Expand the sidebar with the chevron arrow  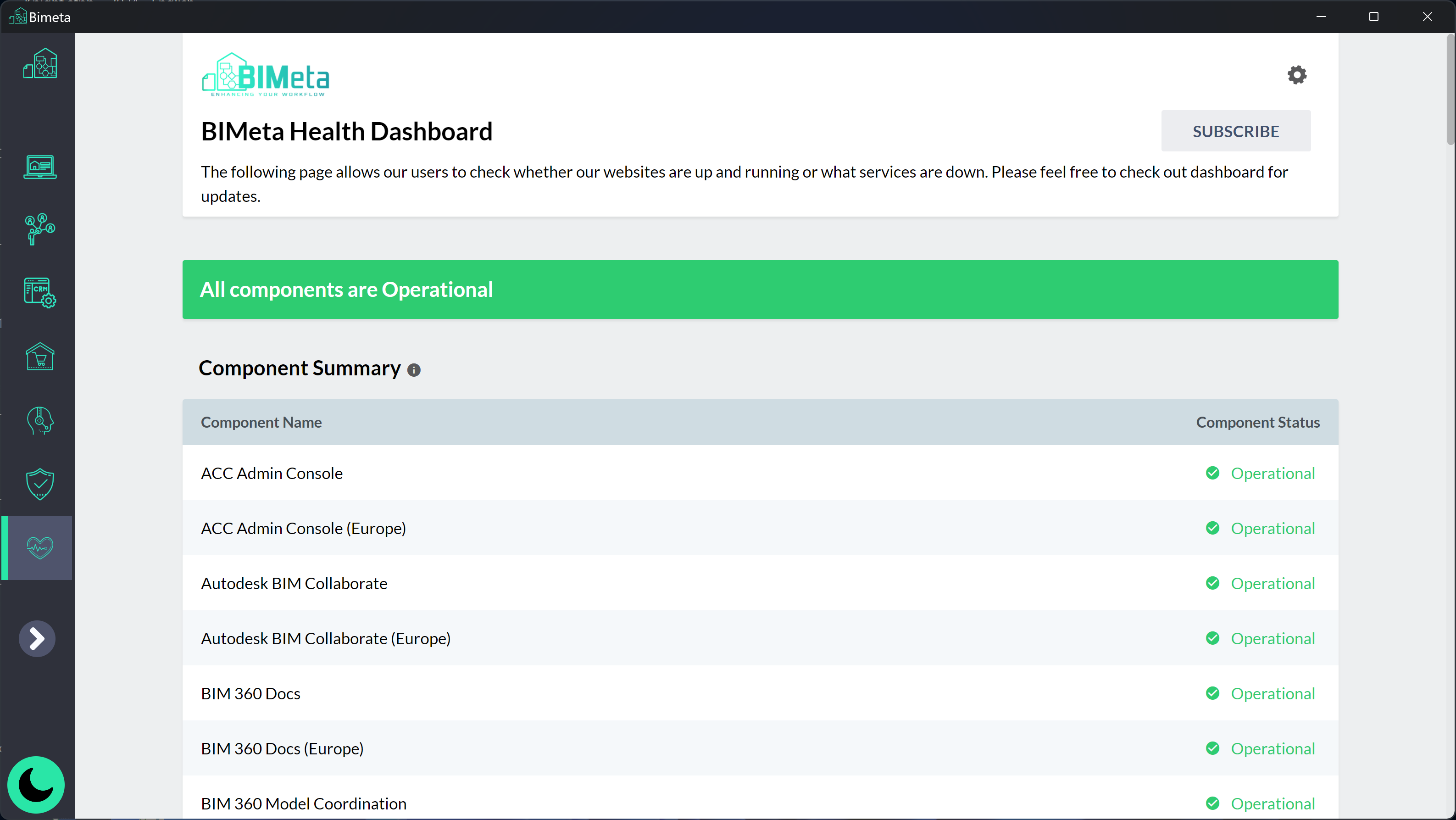pyautogui.click(x=37, y=638)
